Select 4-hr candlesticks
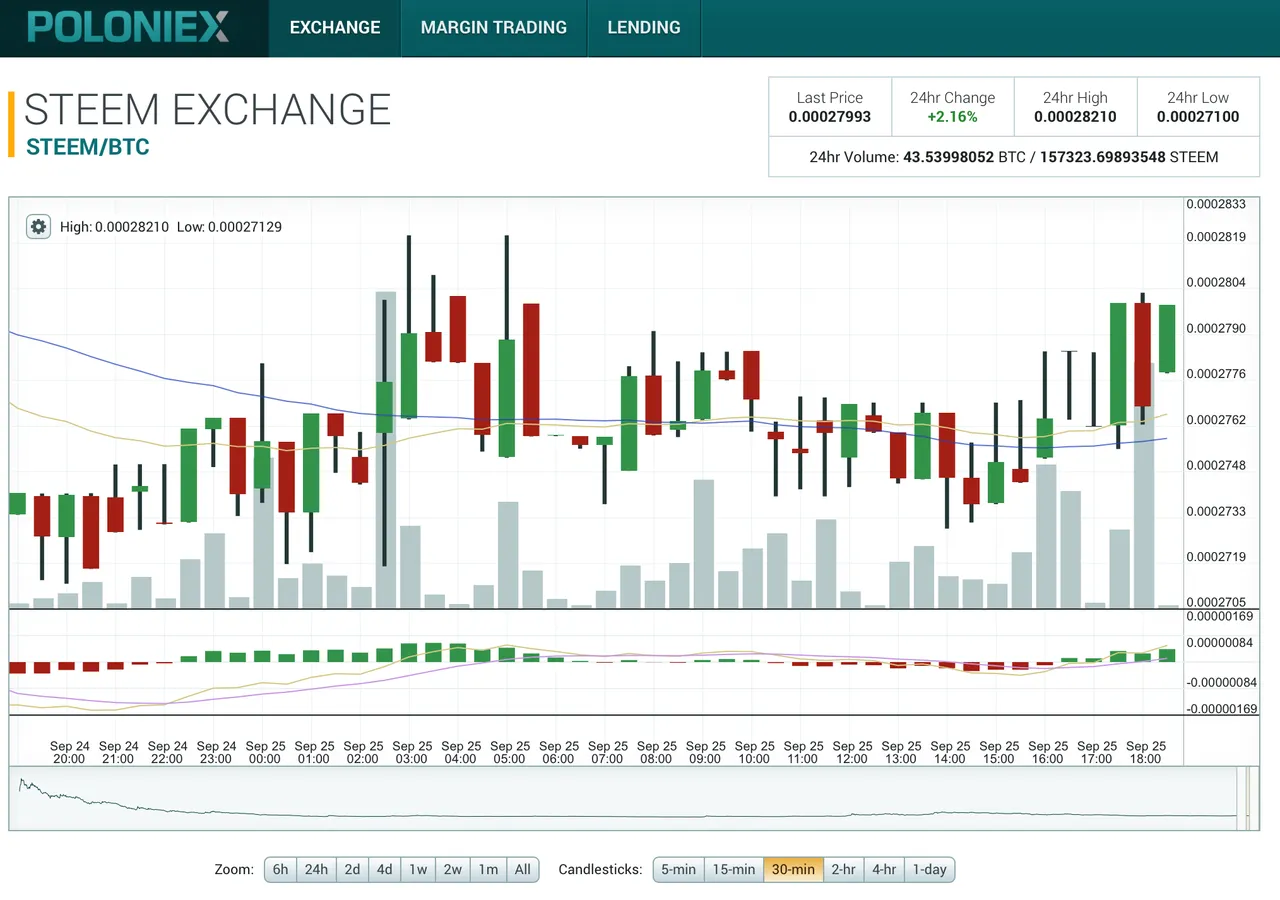Image resolution: width=1280 pixels, height=900 pixels. coord(884,869)
